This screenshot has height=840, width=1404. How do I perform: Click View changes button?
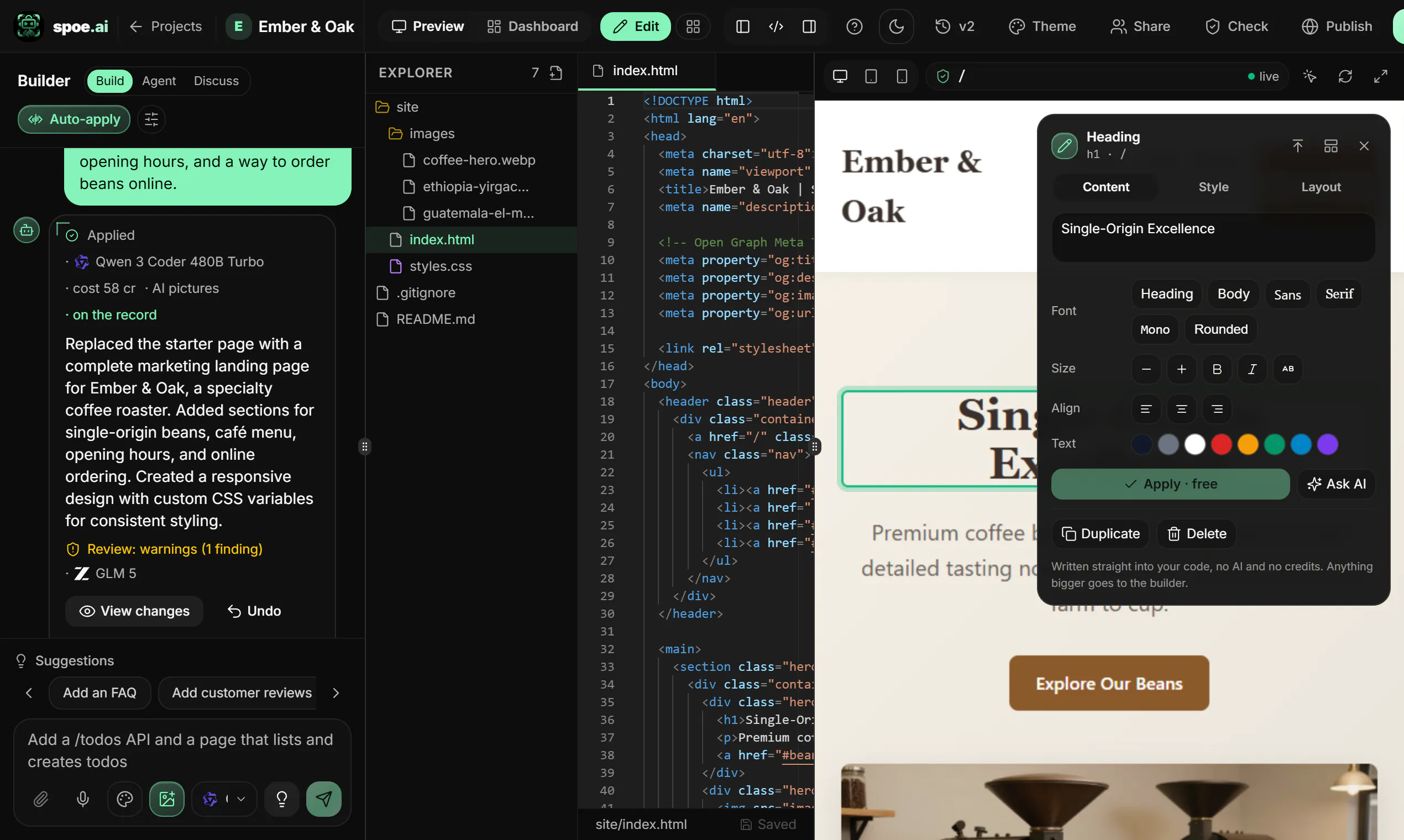point(134,611)
